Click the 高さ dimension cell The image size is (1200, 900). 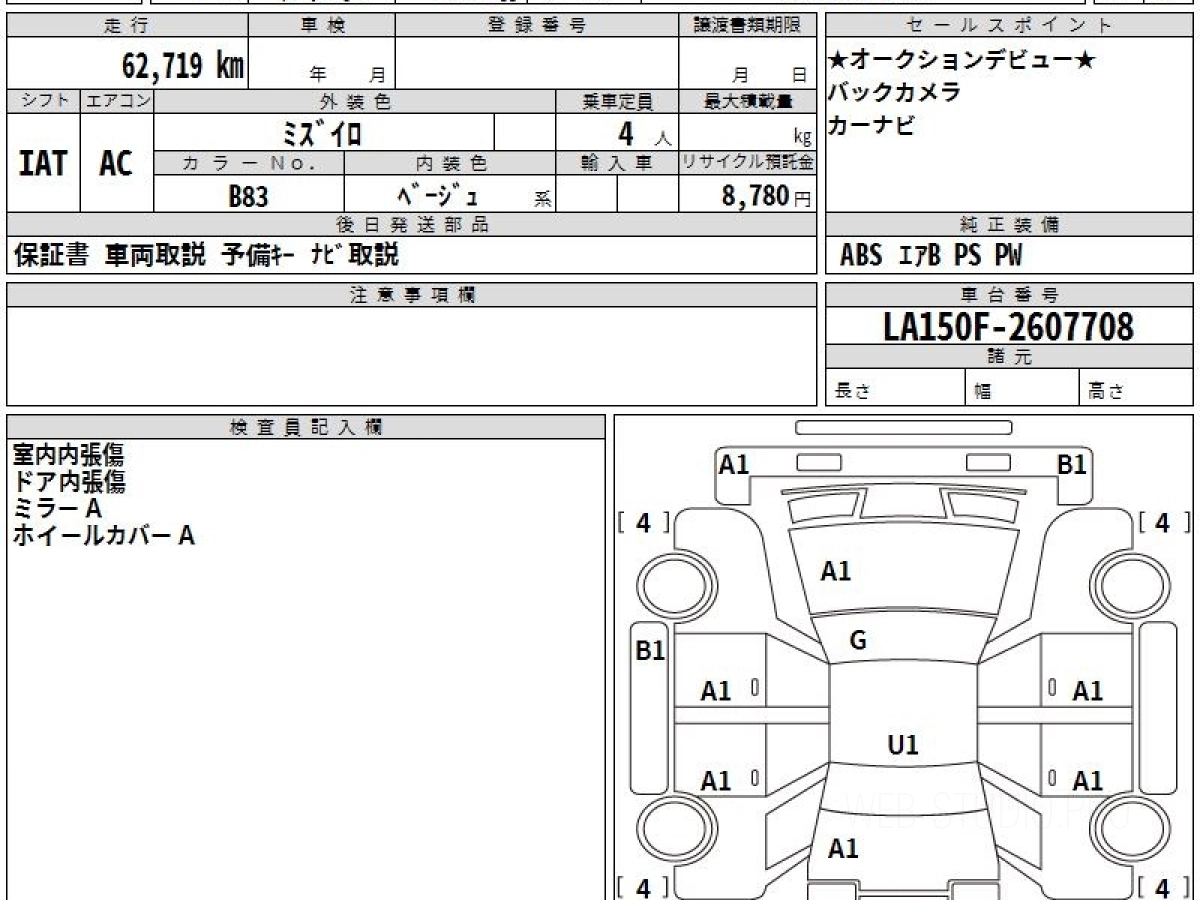[1136, 389]
